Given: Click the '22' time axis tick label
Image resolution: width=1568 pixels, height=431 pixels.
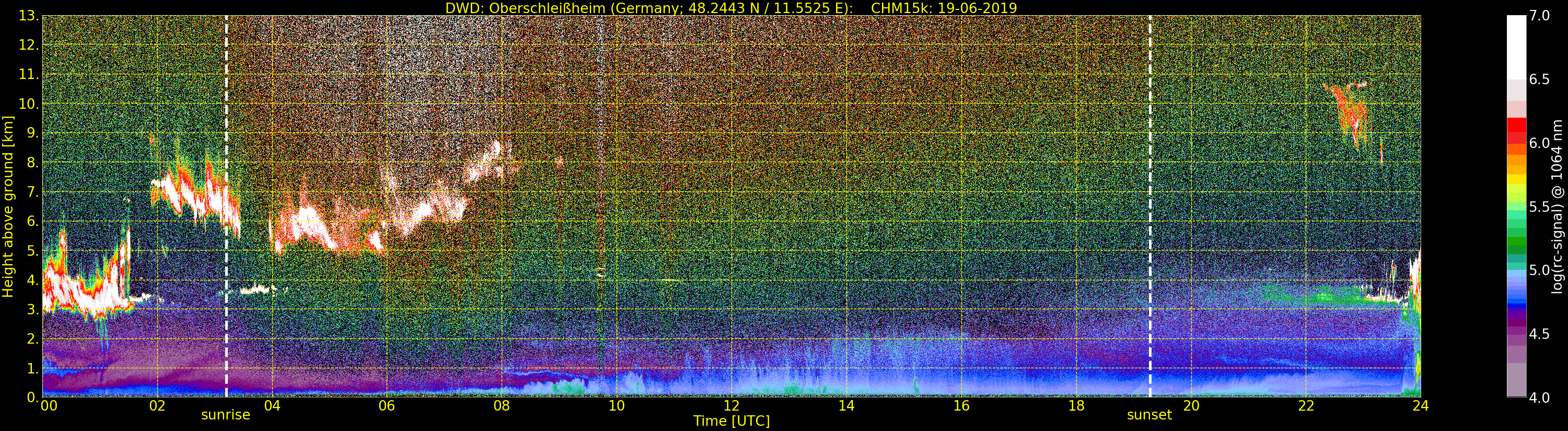Looking at the screenshot, I should 1306,405.
